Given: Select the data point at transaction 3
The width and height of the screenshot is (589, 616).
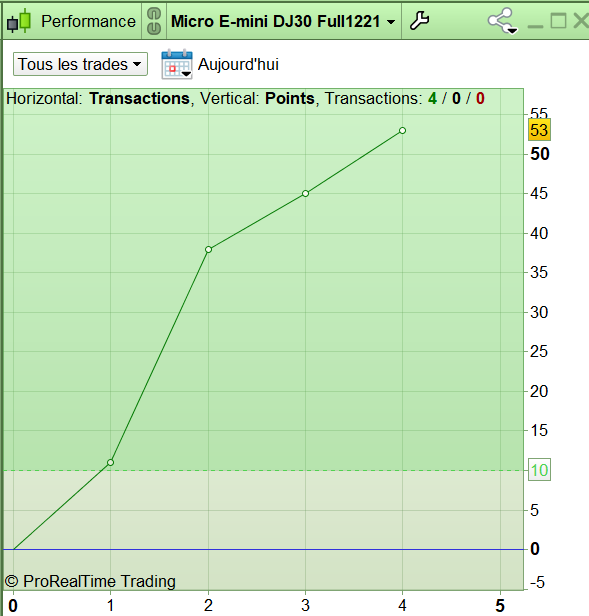Looking at the screenshot, I should coord(305,193).
